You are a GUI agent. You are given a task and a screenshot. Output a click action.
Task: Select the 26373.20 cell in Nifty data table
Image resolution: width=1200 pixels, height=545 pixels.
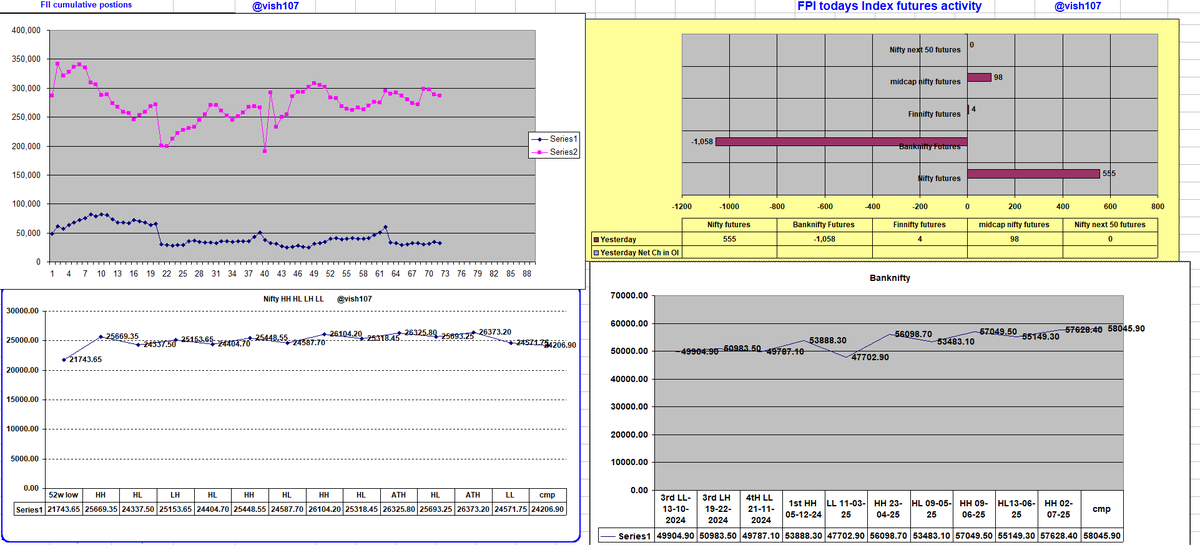[473, 508]
